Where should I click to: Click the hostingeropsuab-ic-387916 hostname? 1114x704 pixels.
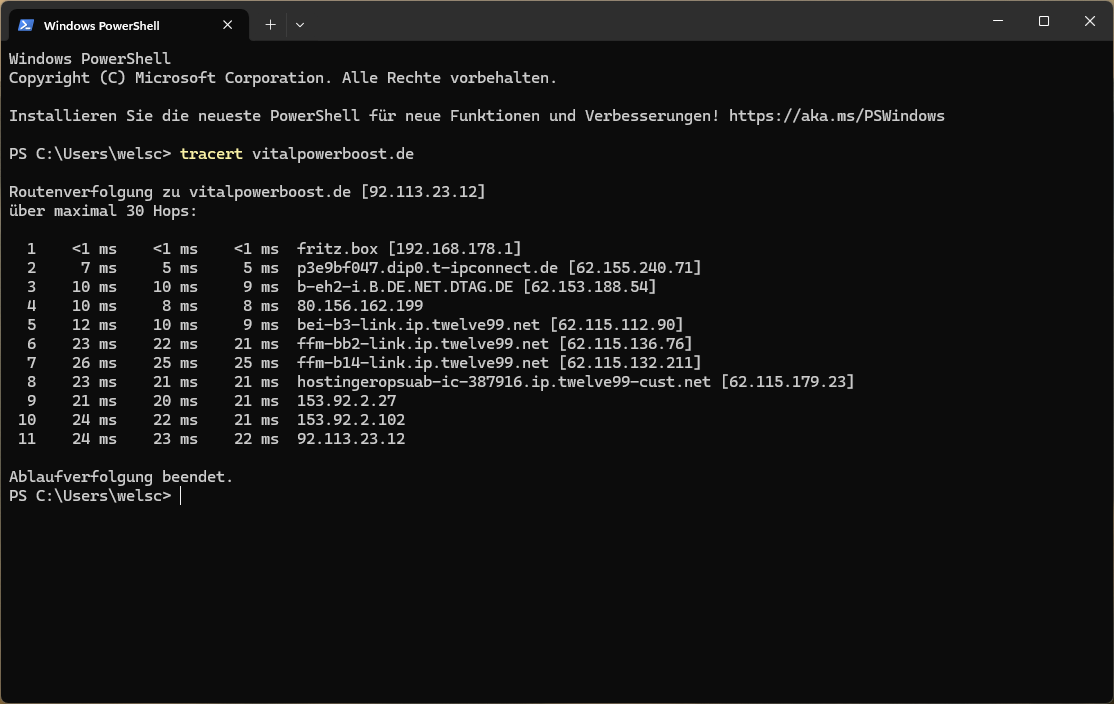tap(504, 382)
